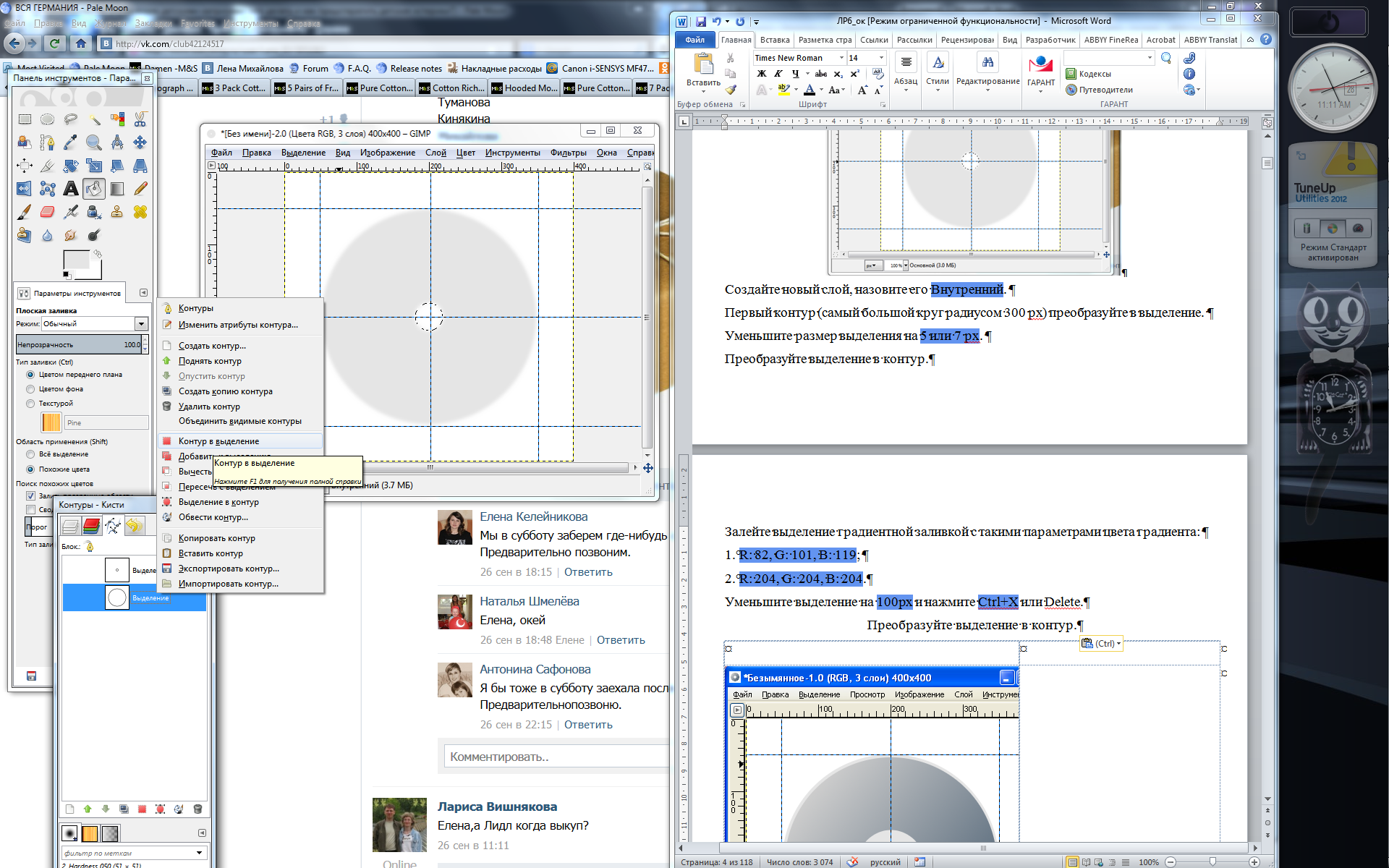This screenshot has width=1389, height=868.
Task: Toggle the 'Сво...' sample merged checkbox
Action: pos(30,509)
